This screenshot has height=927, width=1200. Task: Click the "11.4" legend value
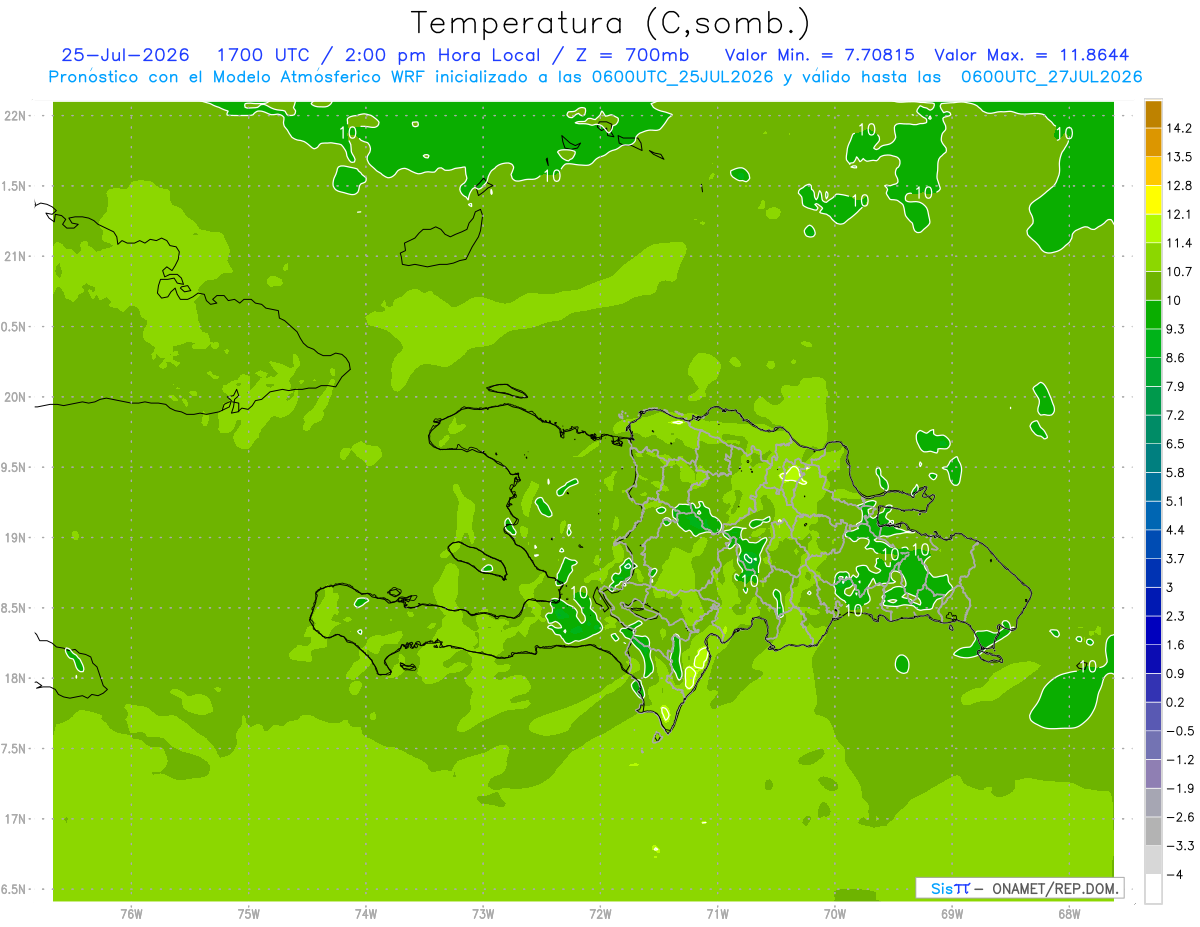click(1179, 243)
